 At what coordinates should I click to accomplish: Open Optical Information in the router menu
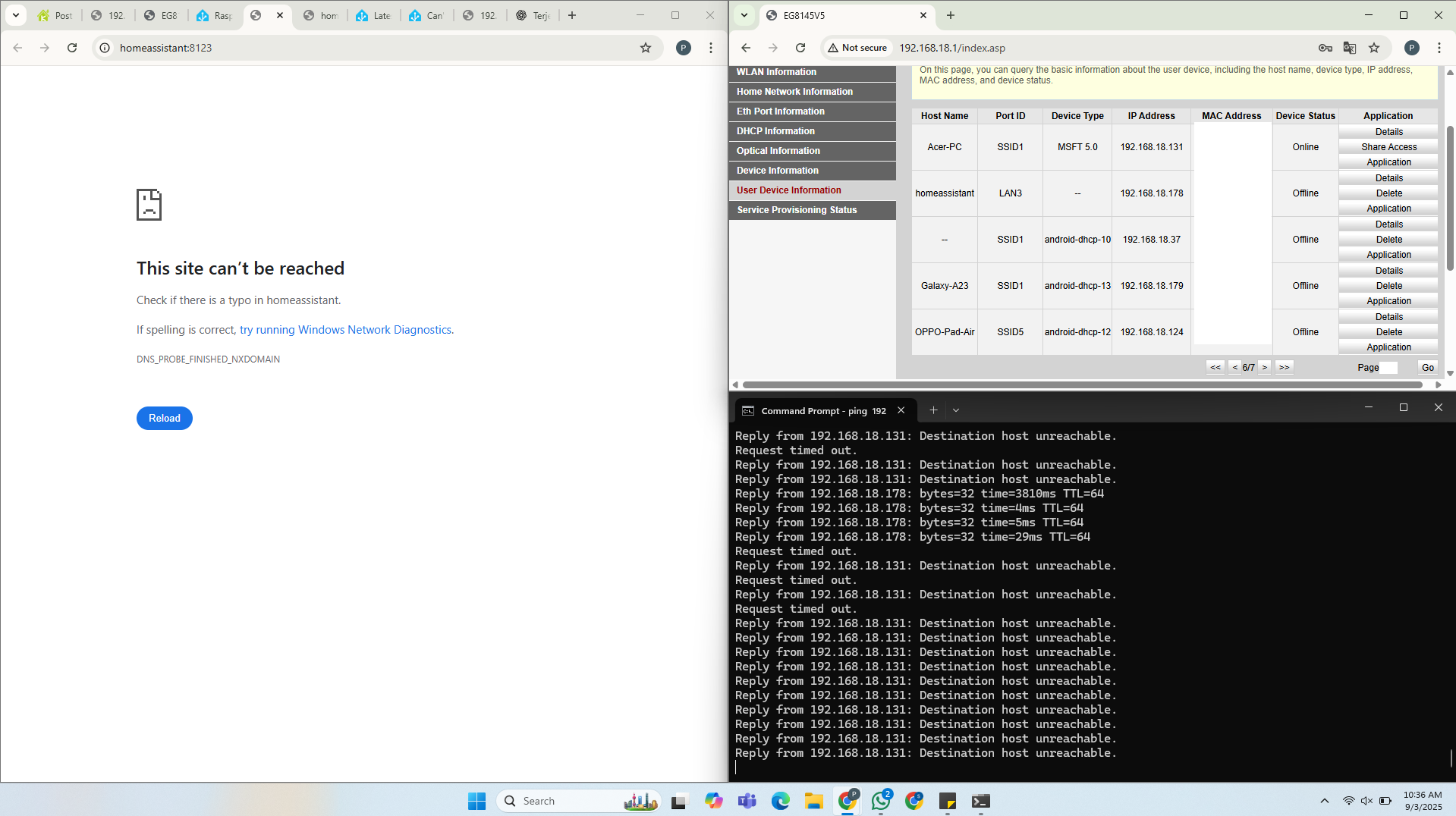pyautogui.click(x=778, y=151)
